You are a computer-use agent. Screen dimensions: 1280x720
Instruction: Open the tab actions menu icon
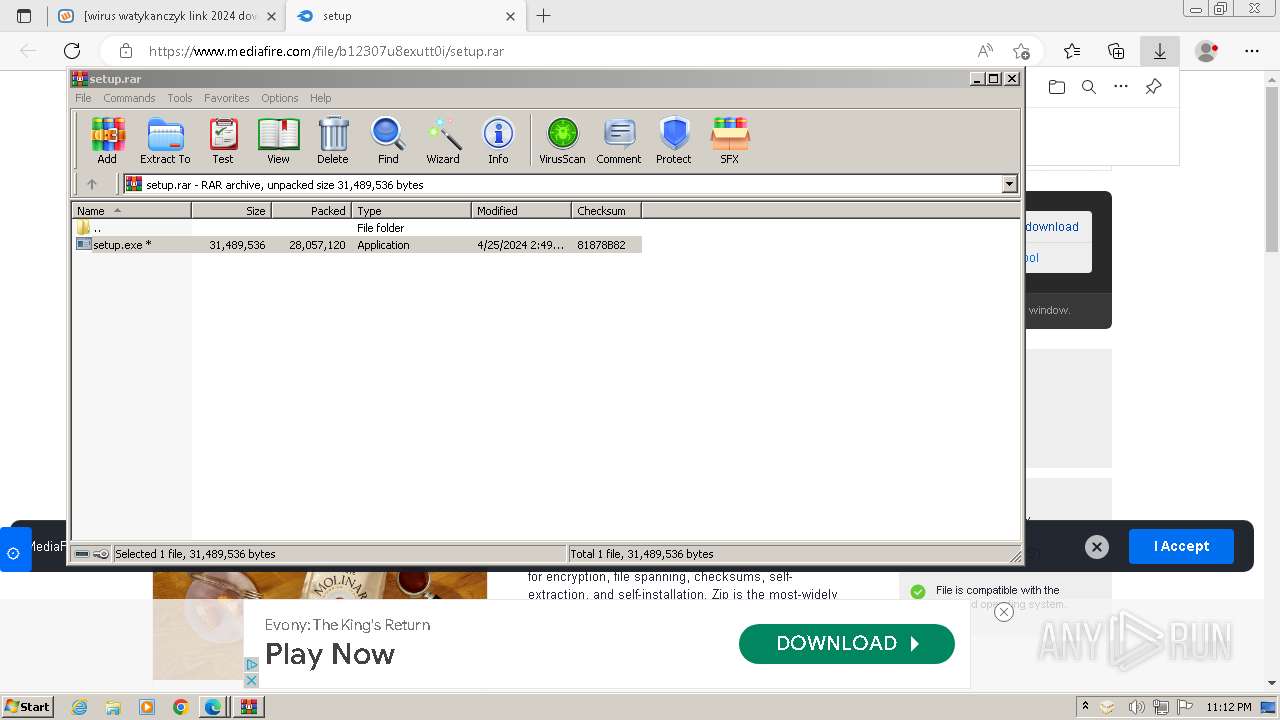[24, 16]
